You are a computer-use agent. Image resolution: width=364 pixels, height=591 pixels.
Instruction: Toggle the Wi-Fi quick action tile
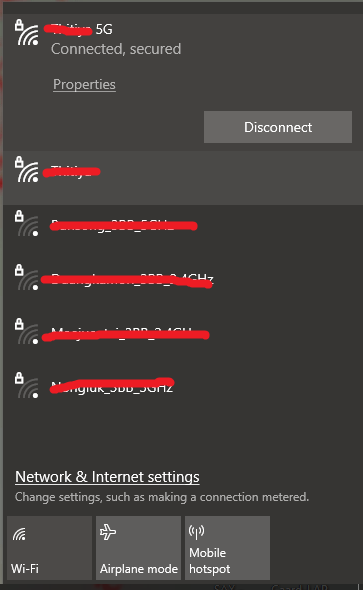(49, 548)
